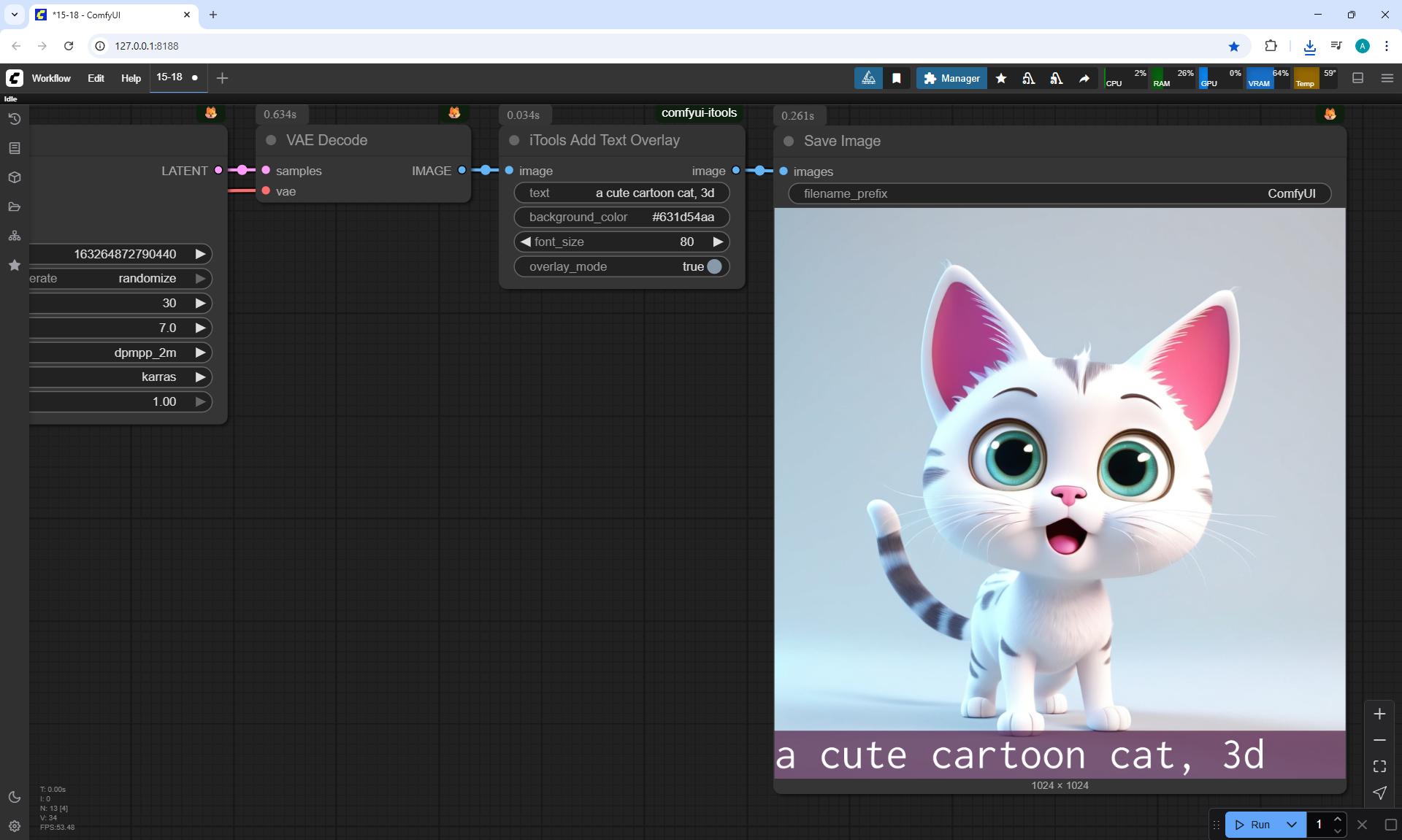The image size is (1402, 840).
Task: Click the Run button
Action: pyautogui.click(x=1253, y=825)
